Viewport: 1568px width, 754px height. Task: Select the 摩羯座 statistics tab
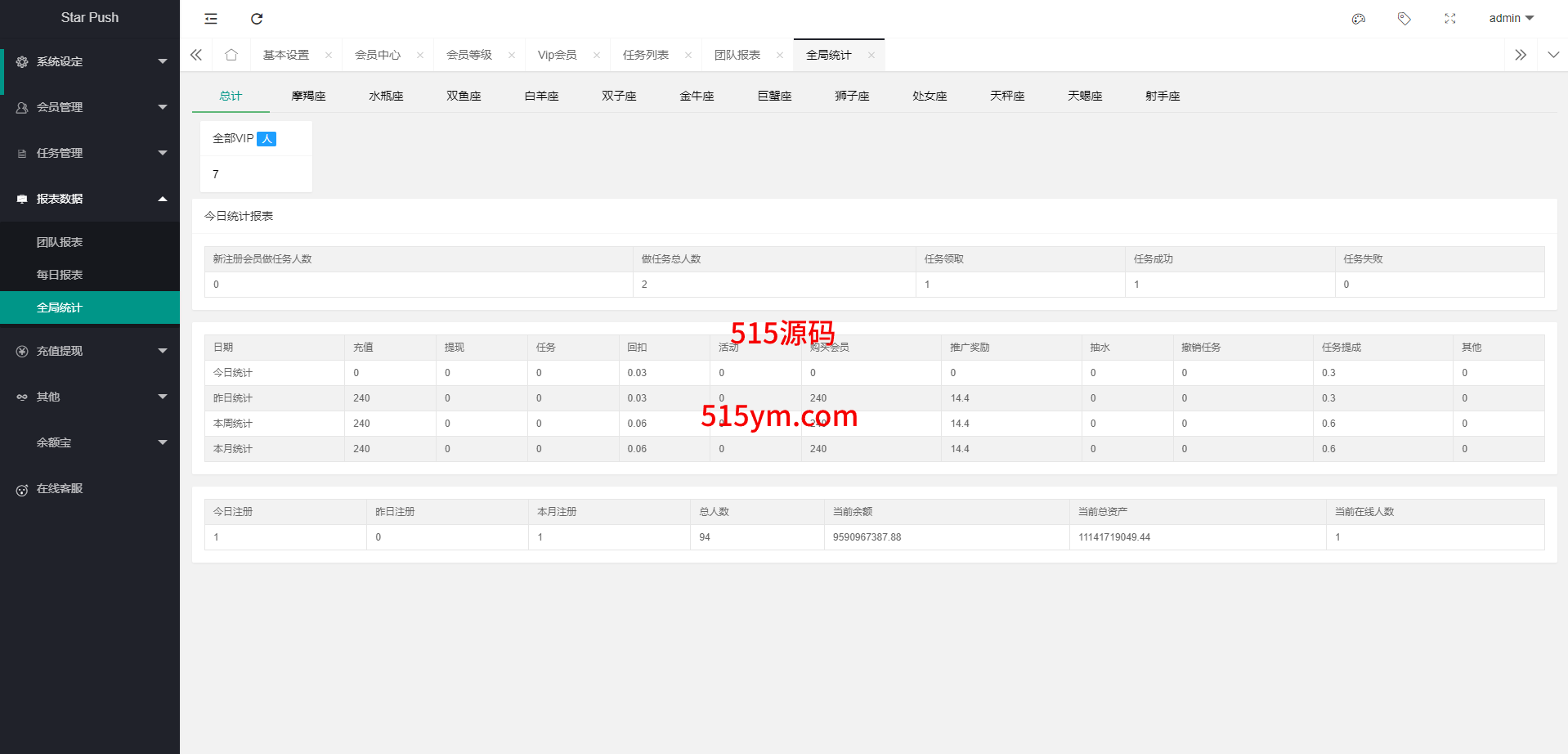point(308,96)
